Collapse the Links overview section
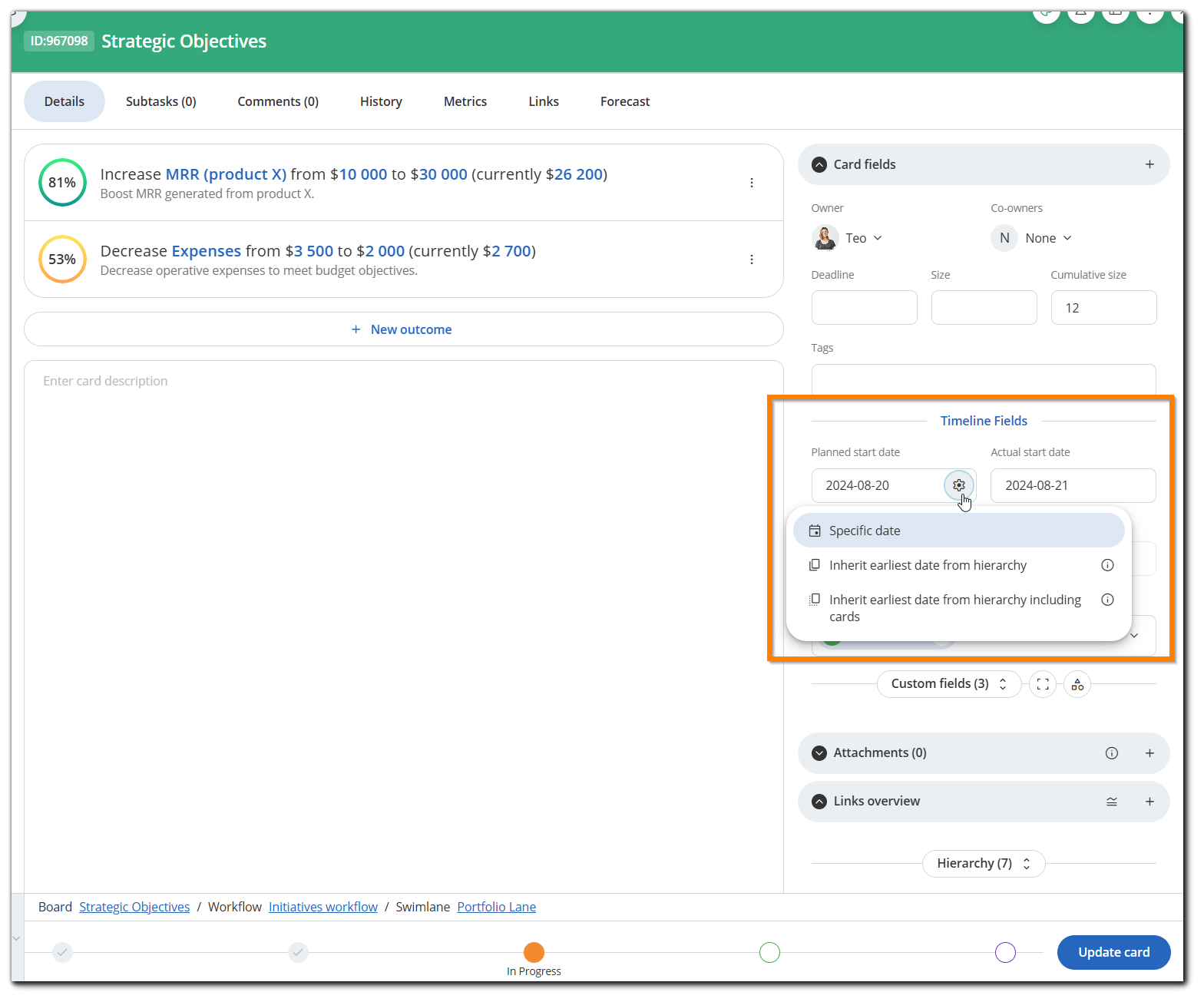This screenshot has height=1002, width=1204. [819, 802]
